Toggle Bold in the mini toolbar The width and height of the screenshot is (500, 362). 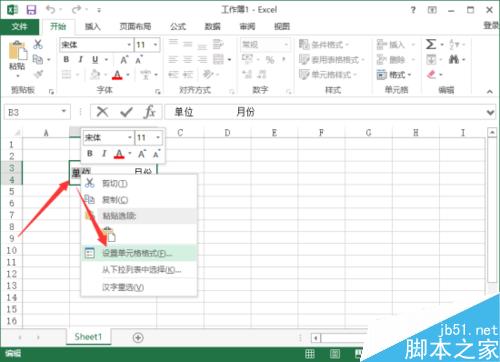(x=90, y=154)
